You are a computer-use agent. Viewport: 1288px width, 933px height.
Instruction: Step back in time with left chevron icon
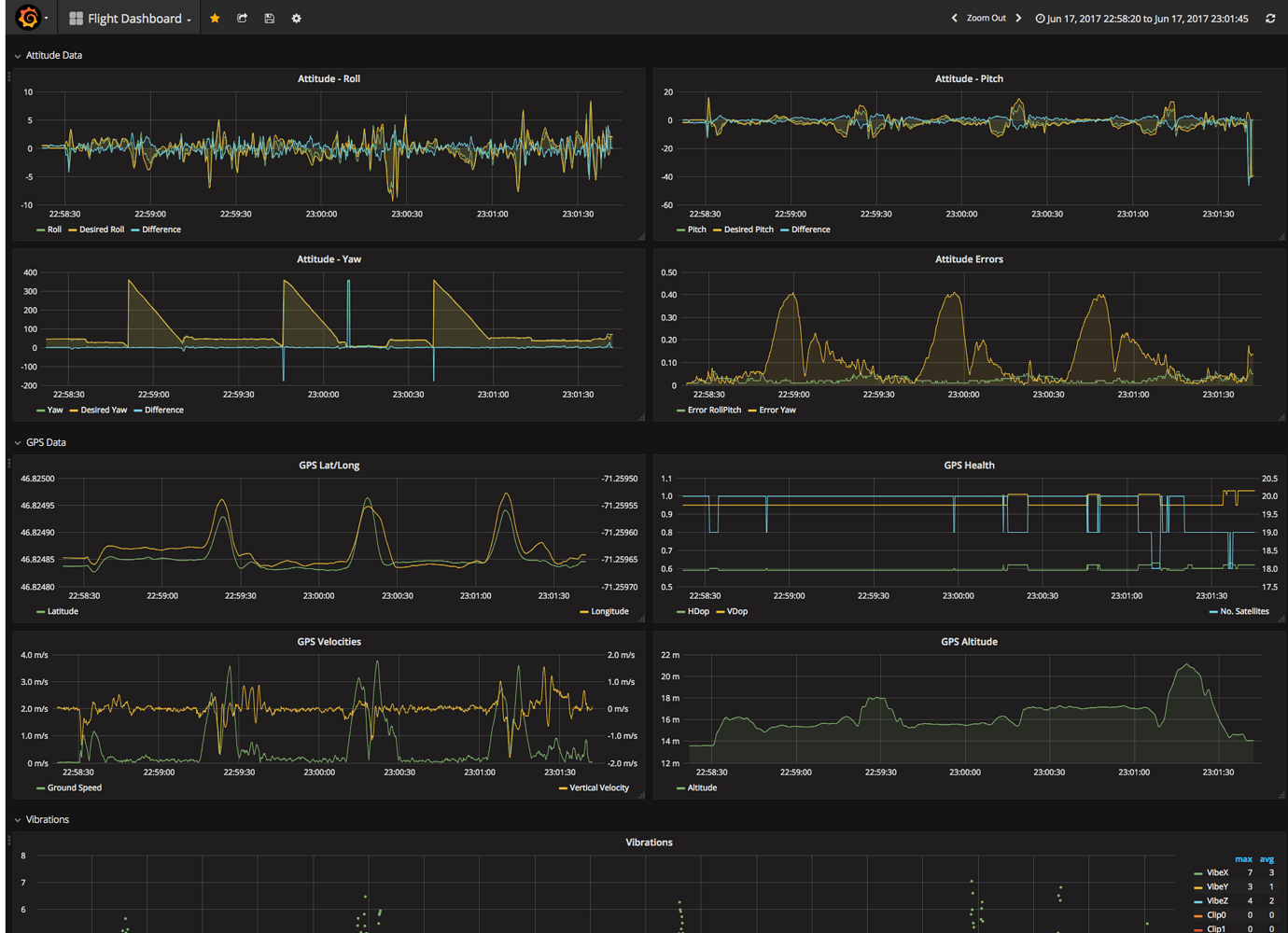(954, 17)
